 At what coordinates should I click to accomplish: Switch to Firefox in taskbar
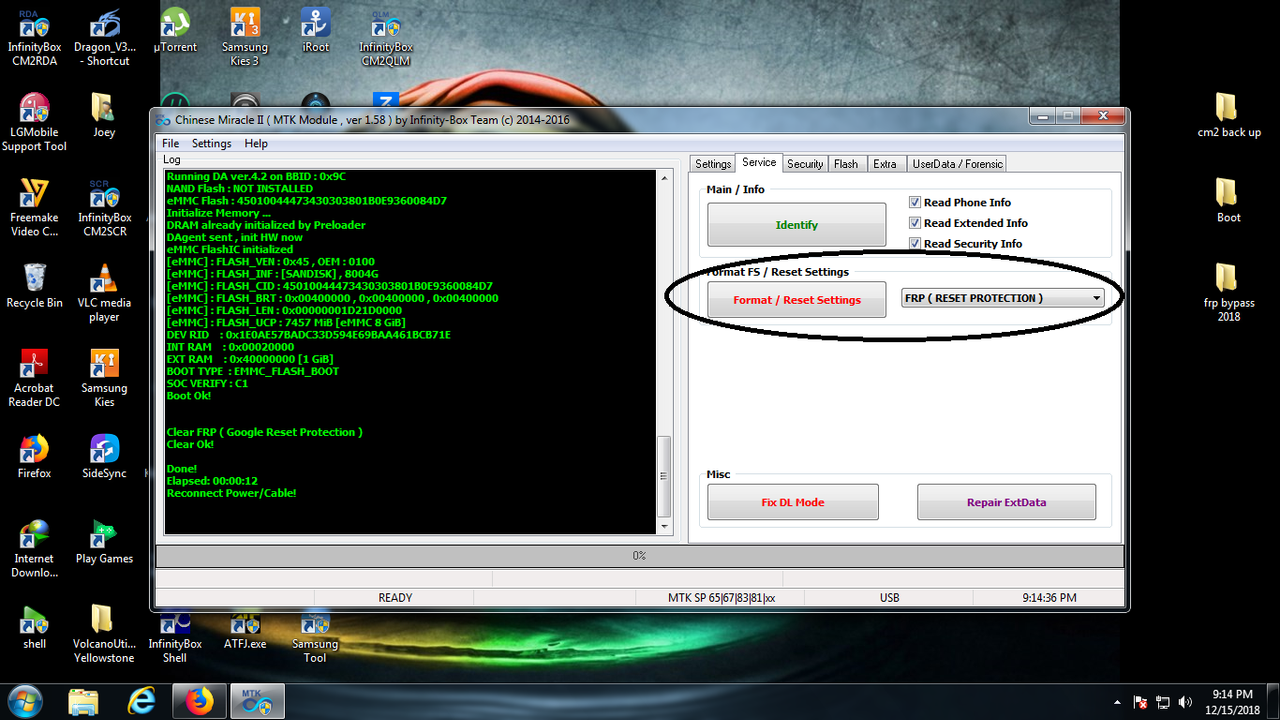click(x=200, y=702)
